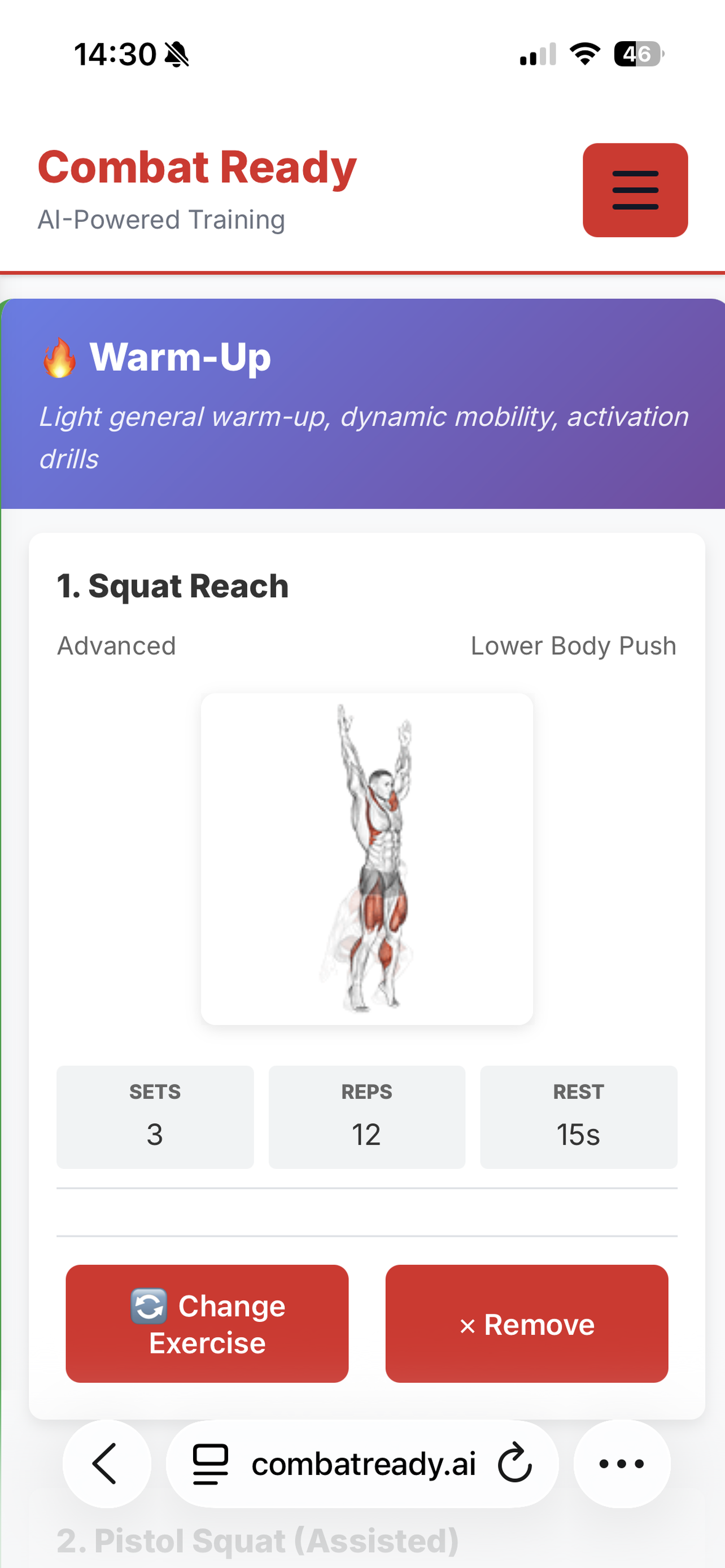Navigate back with the browser back chevron
Viewport: 725px width, 1568px height.
tap(107, 1465)
